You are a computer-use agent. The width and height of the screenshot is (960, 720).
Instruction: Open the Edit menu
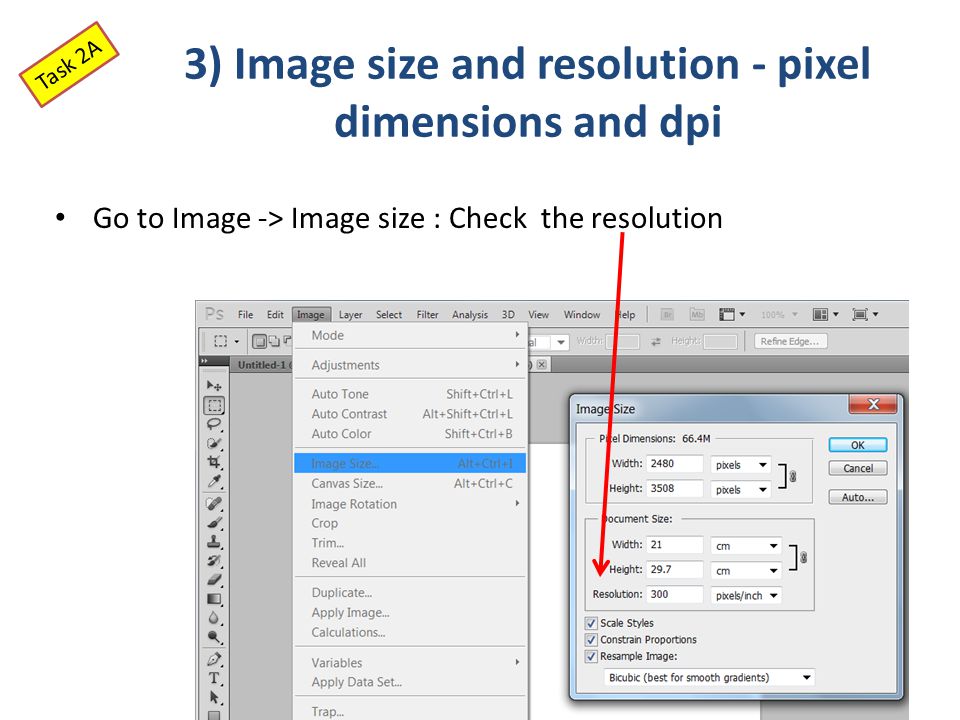(275, 315)
